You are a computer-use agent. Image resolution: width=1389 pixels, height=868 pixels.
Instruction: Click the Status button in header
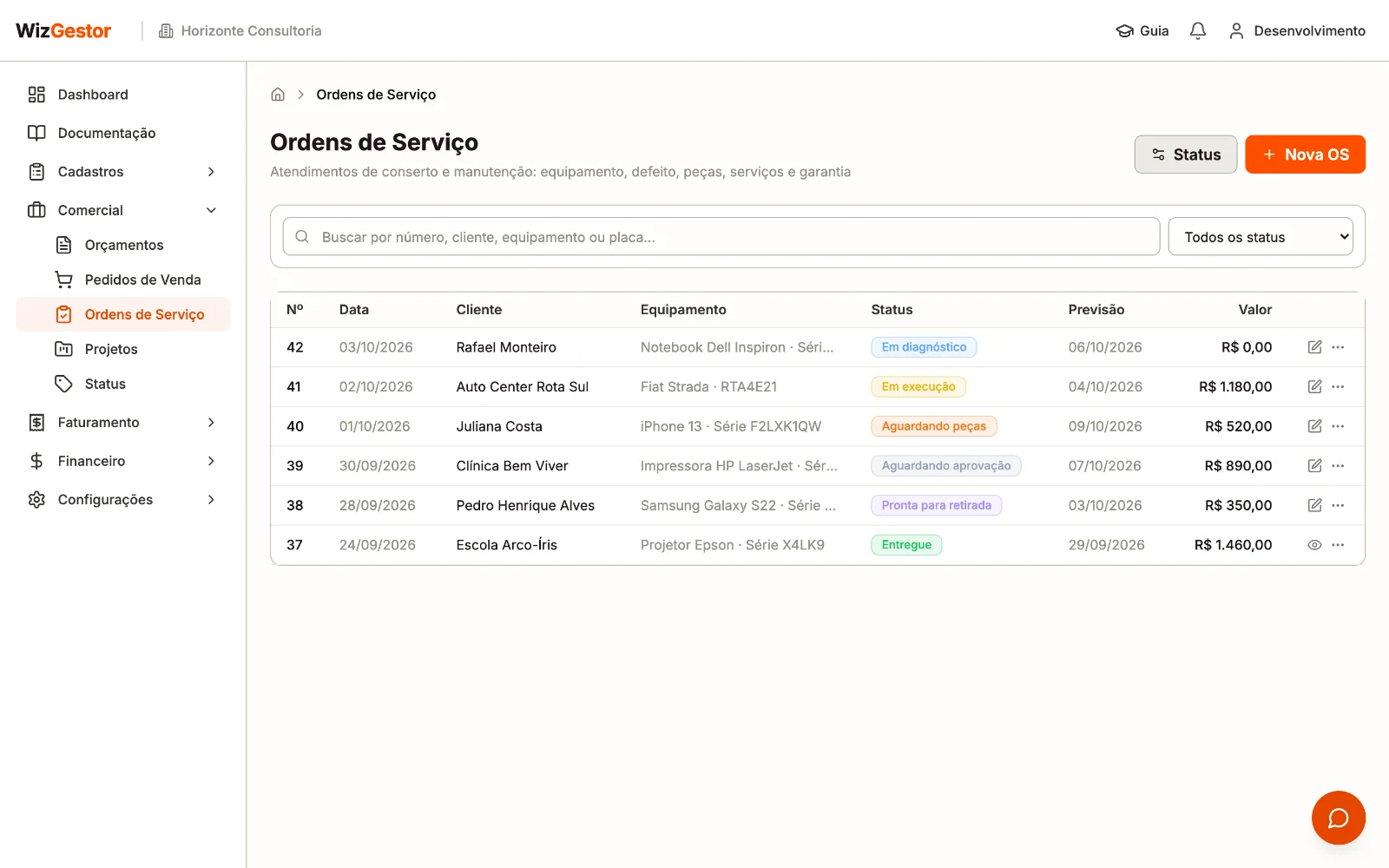click(x=1185, y=155)
